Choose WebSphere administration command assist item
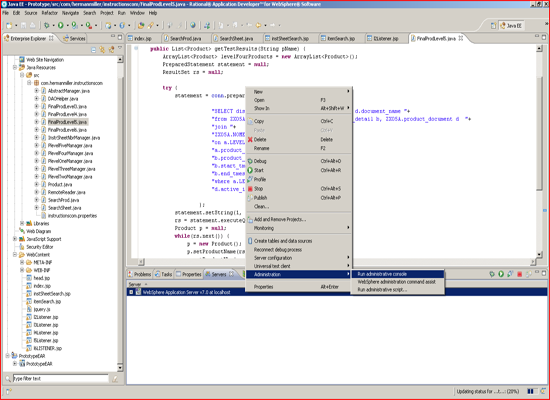Image resolution: width=550 pixels, height=400 pixels. [x=397, y=282]
